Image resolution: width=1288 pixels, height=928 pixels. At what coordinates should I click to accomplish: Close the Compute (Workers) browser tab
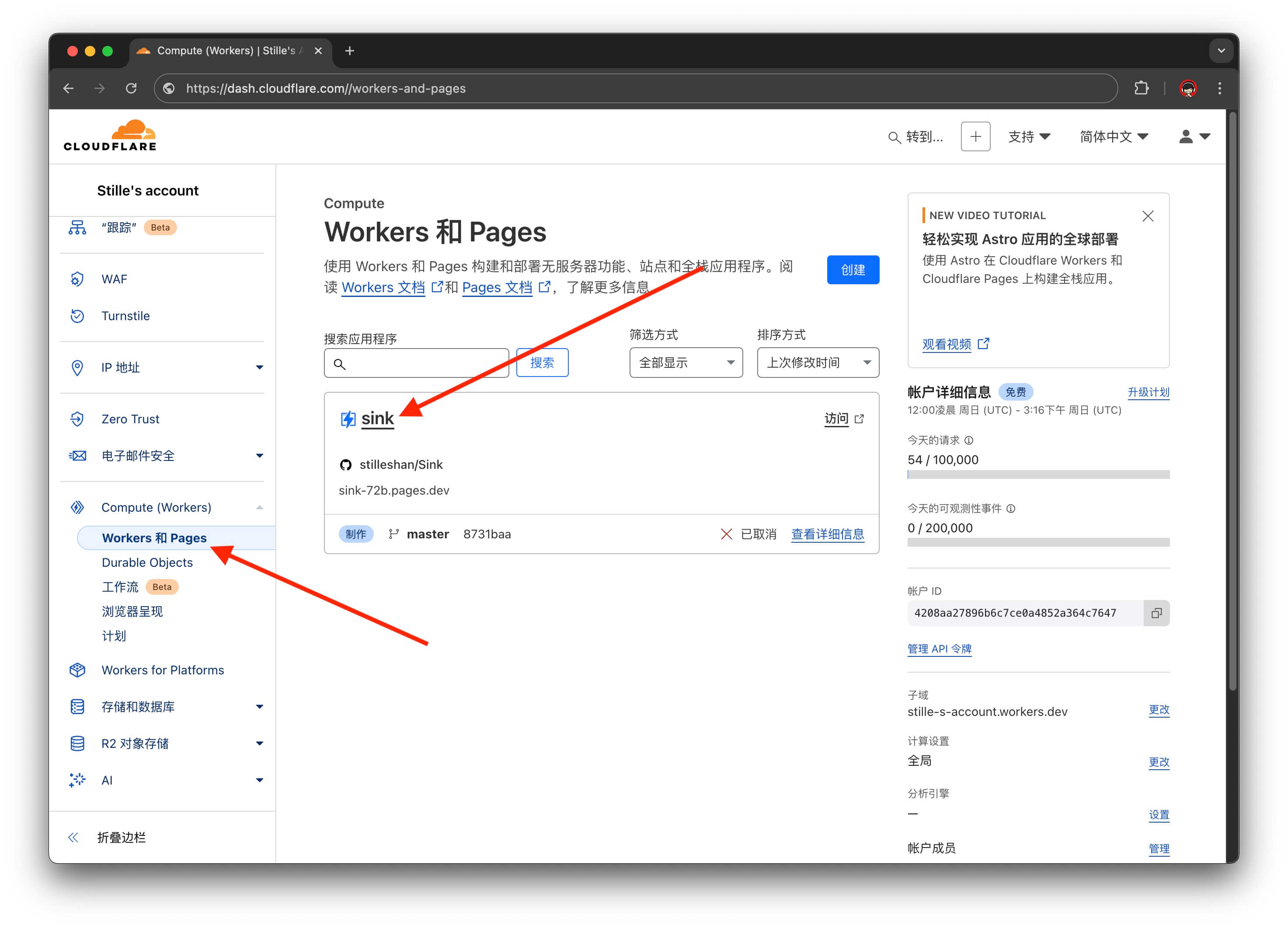pos(318,51)
